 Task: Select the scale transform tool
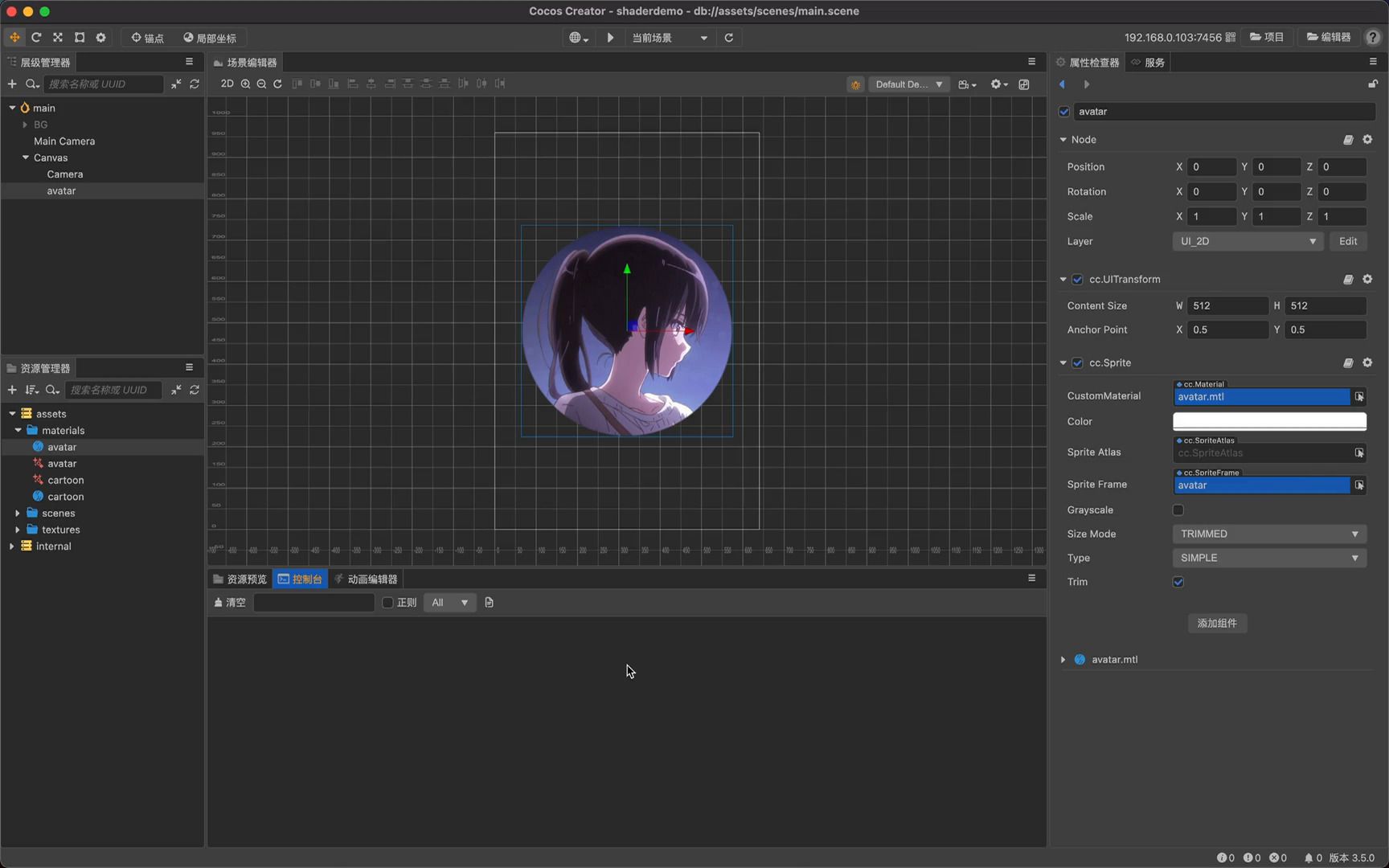point(58,38)
